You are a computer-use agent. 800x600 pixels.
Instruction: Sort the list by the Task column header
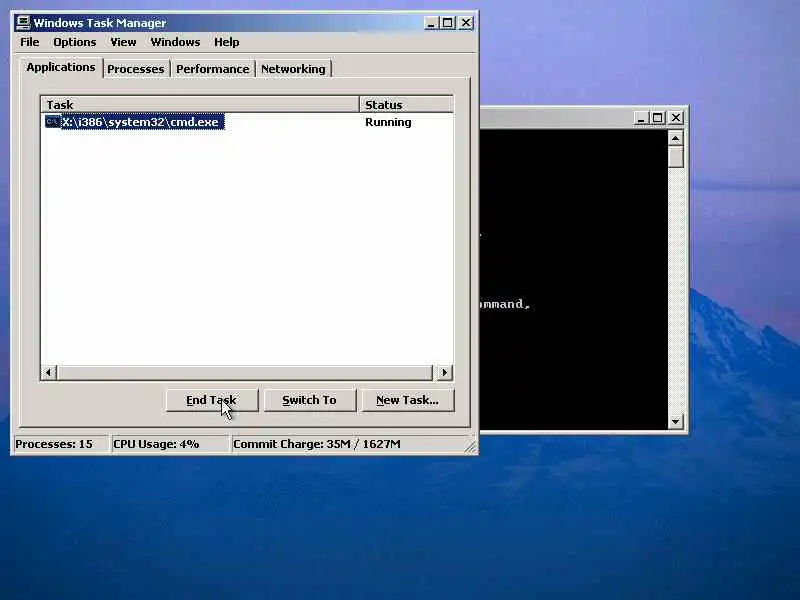pos(200,105)
